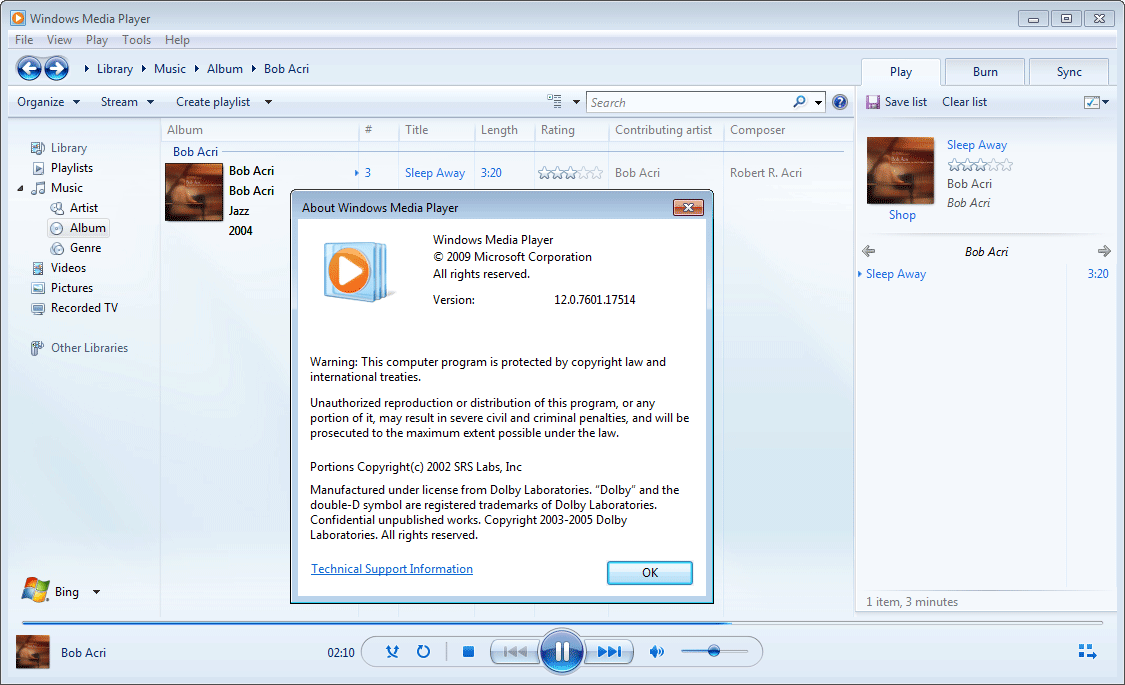Open the View menu
Image resolution: width=1125 pixels, height=685 pixels.
[x=59, y=40]
